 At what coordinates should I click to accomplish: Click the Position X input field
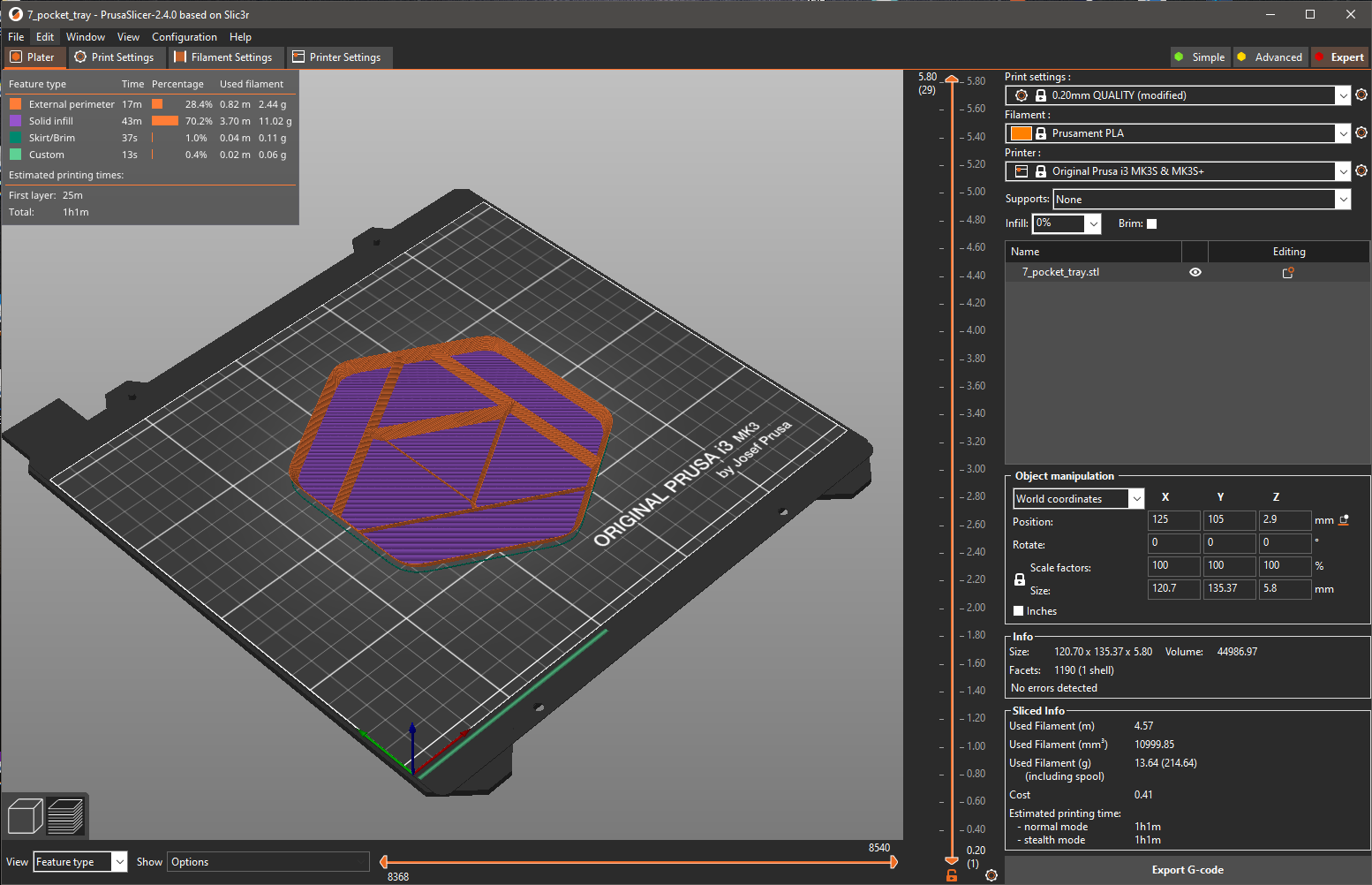[x=1173, y=520]
